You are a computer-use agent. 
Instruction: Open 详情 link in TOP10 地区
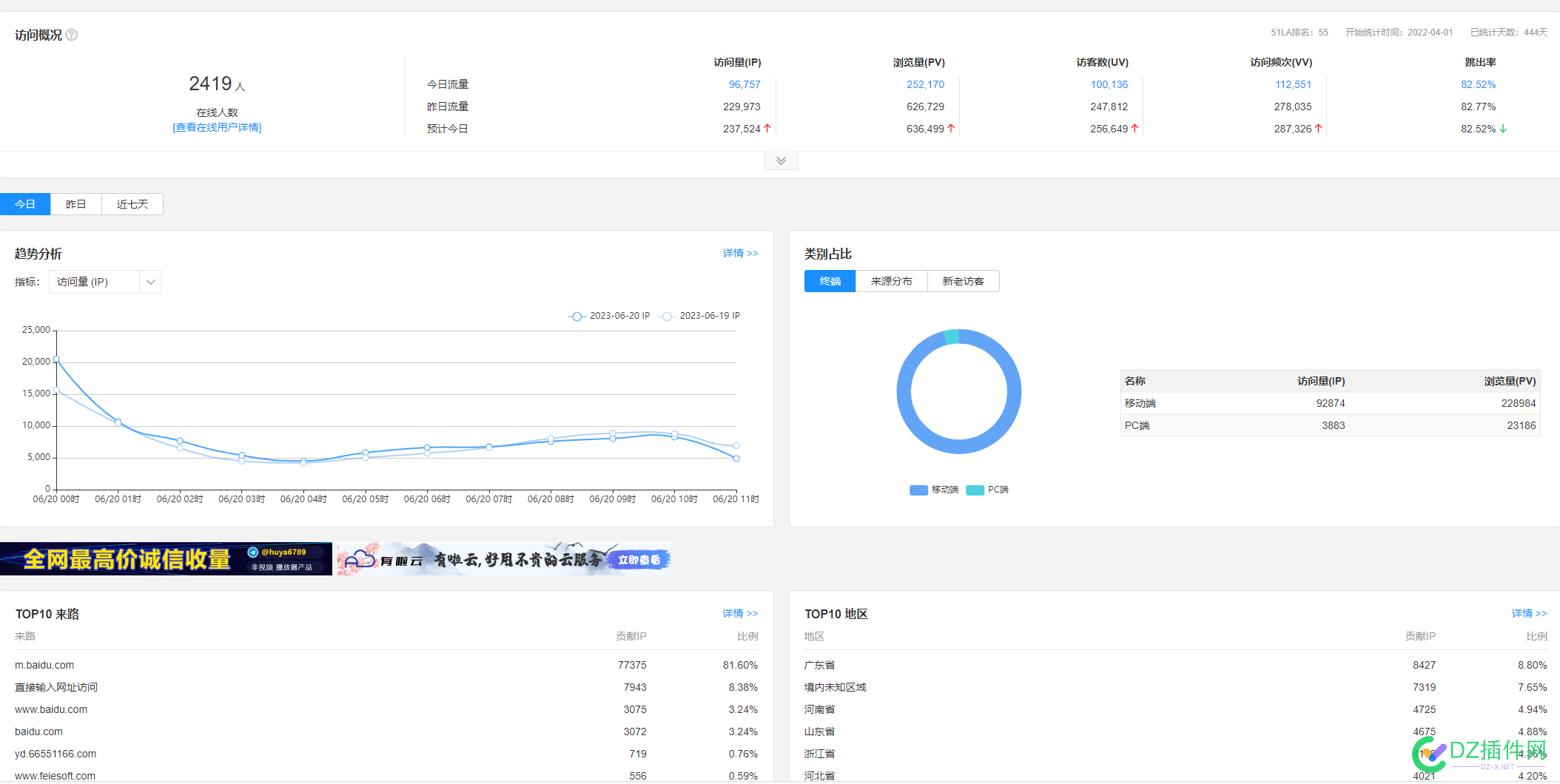[1529, 613]
